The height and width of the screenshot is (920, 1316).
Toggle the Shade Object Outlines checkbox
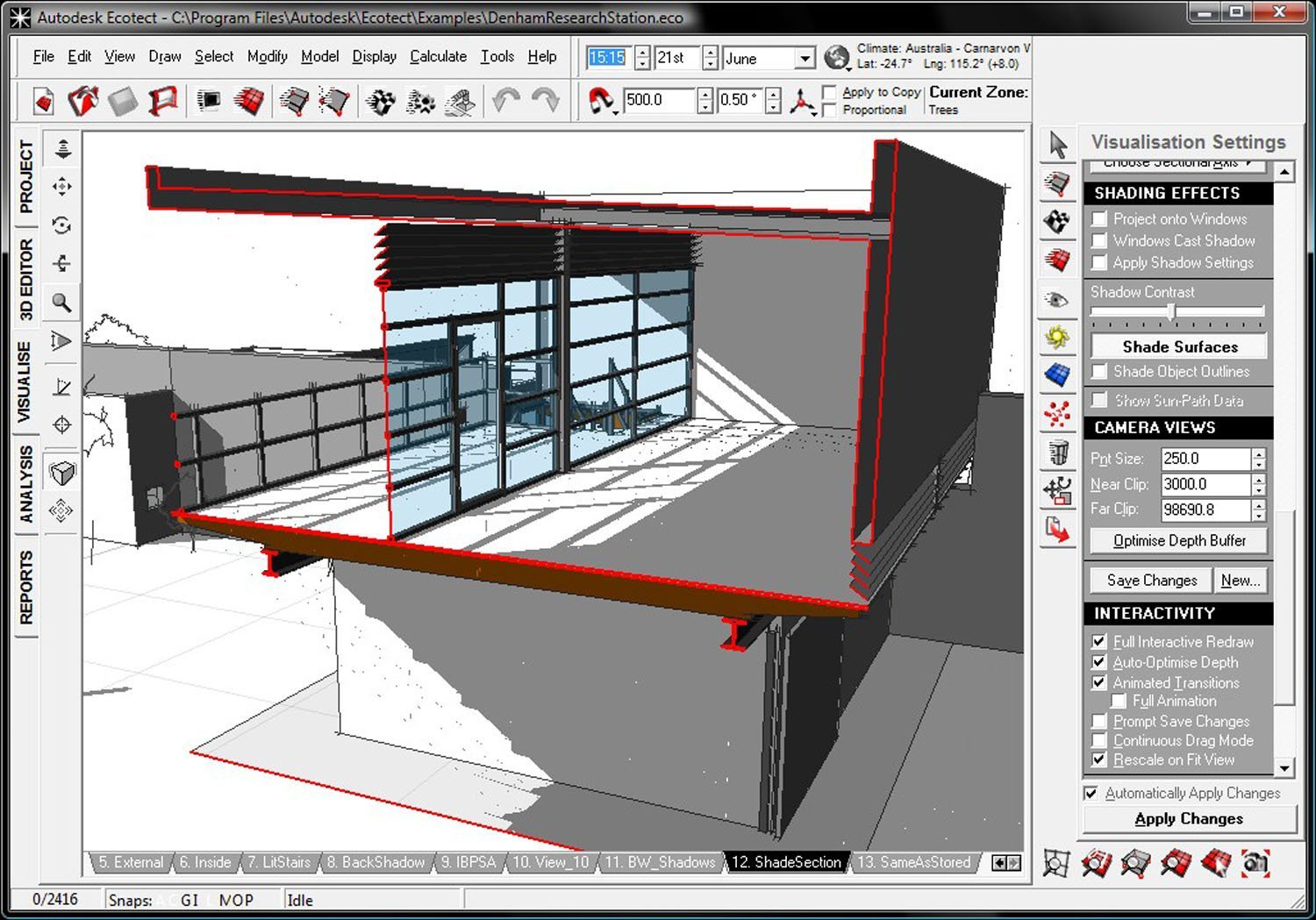(1099, 372)
